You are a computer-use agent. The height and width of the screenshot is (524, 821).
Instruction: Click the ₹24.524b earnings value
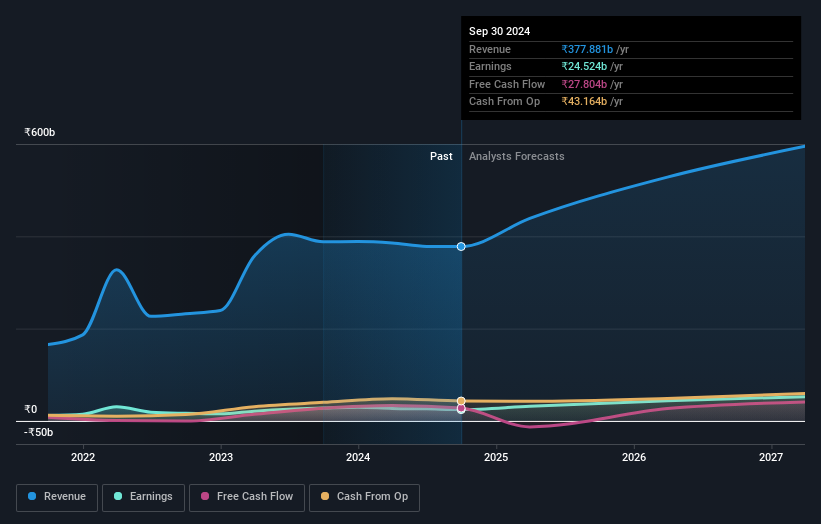[584, 66]
